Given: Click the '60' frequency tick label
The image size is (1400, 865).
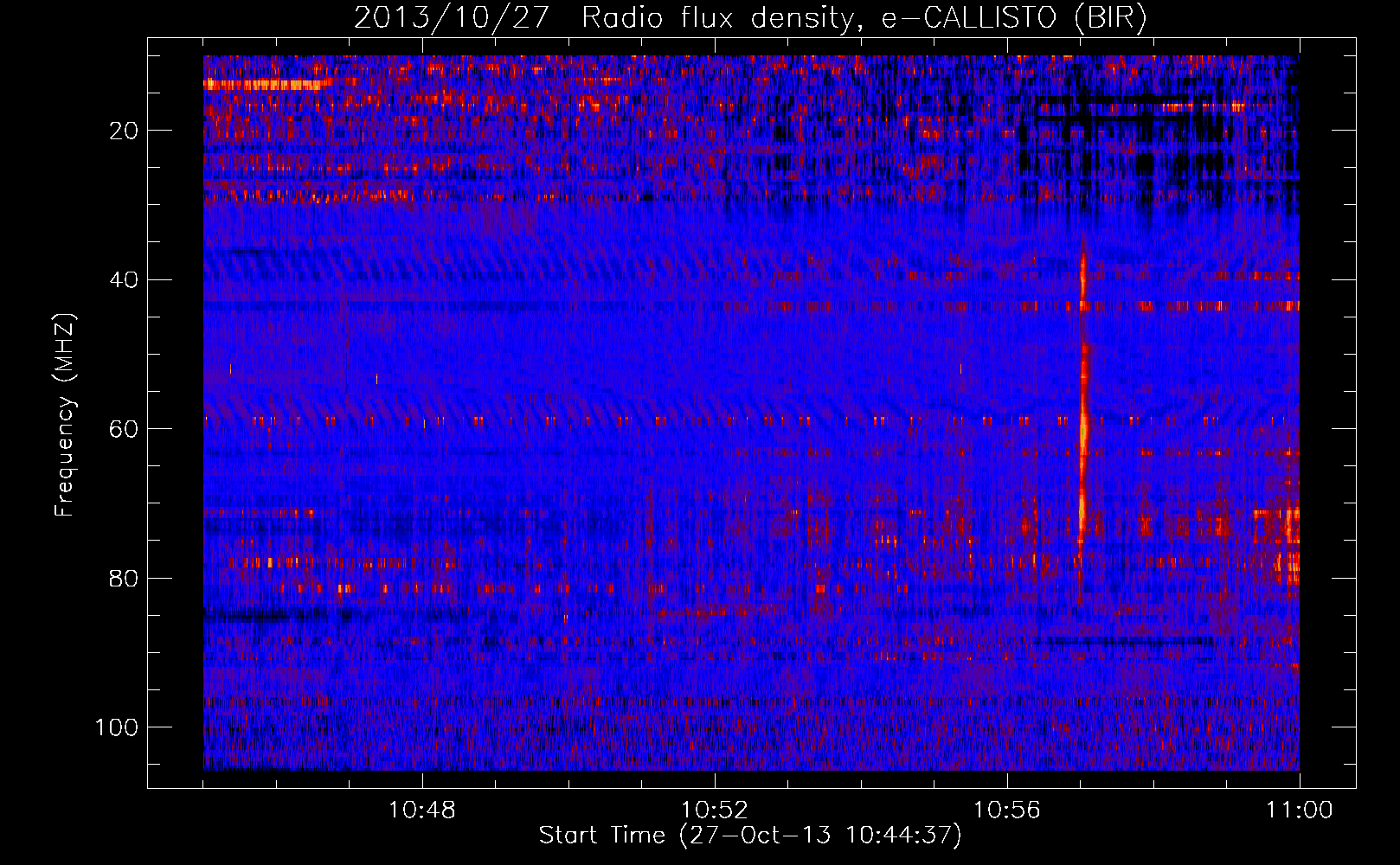Looking at the screenshot, I should (x=124, y=429).
